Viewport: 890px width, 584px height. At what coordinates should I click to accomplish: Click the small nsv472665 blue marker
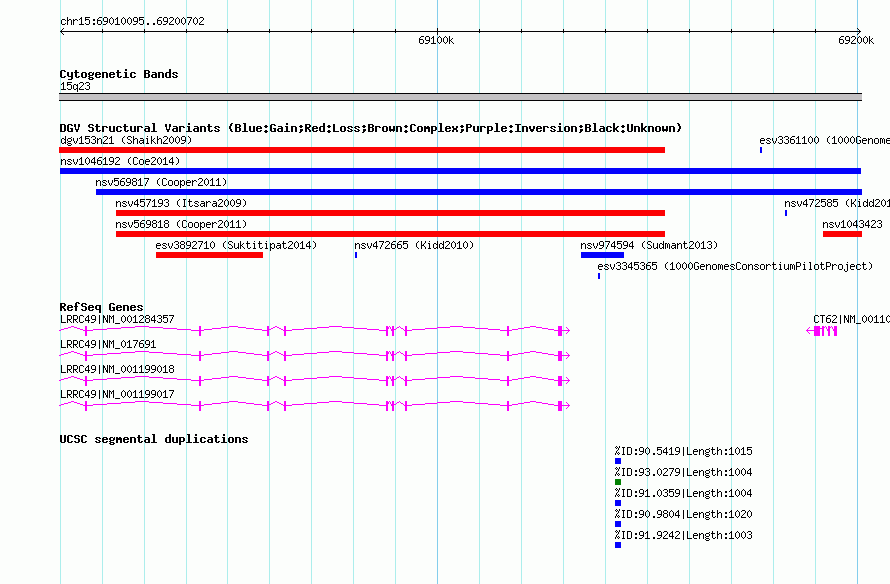tap(356, 255)
